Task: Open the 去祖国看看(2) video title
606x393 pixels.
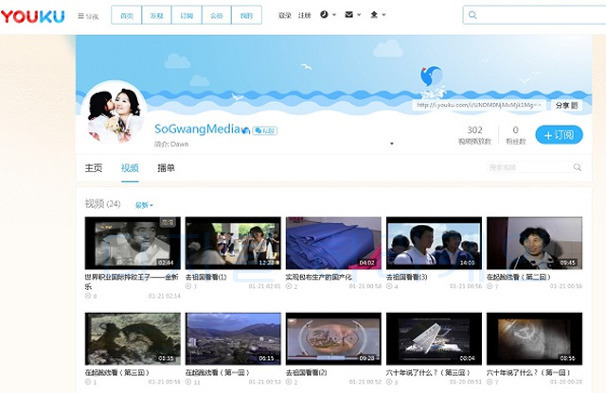Action: 306,373
